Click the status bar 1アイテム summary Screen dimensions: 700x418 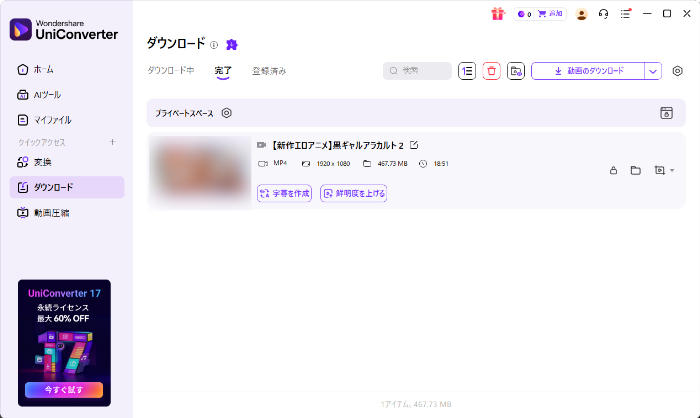[416, 404]
